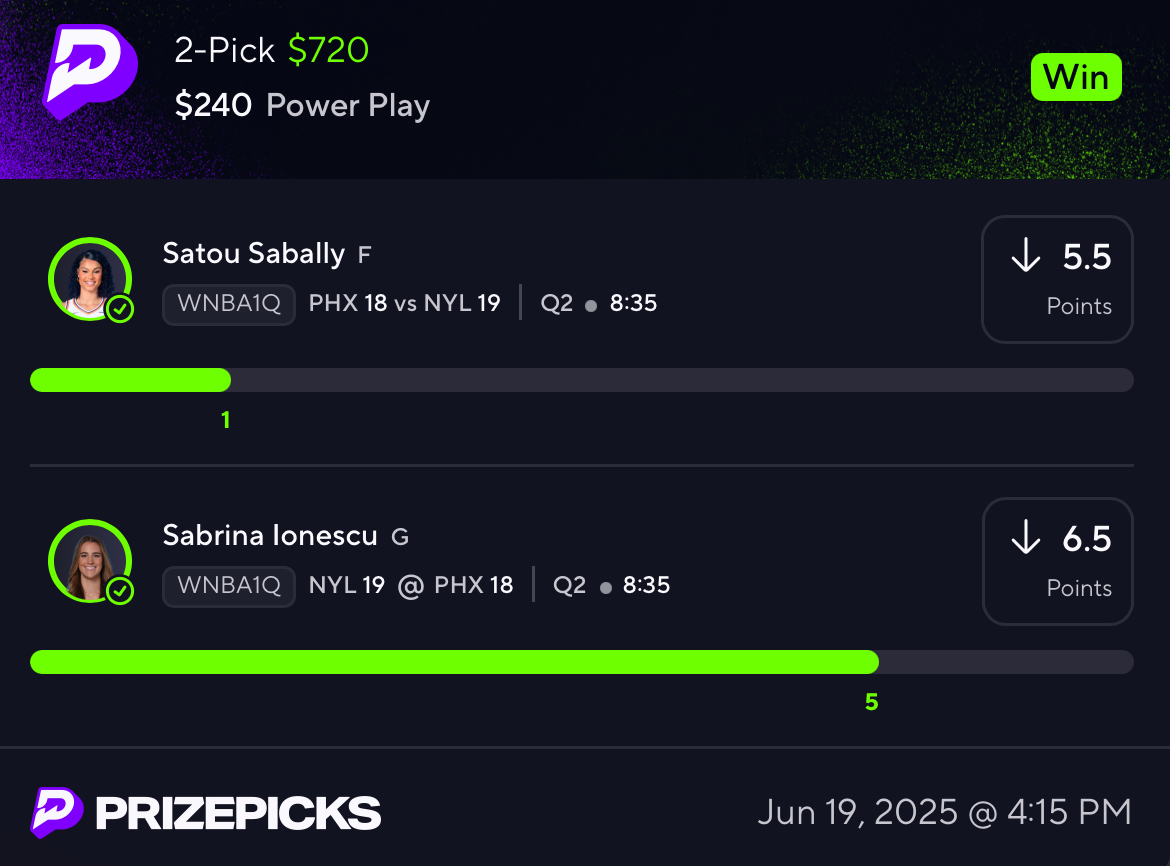This screenshot has width=1170, height=866.
Task: Click the green Win badge
Action: pyautogui.click(x=1076, y=77)
